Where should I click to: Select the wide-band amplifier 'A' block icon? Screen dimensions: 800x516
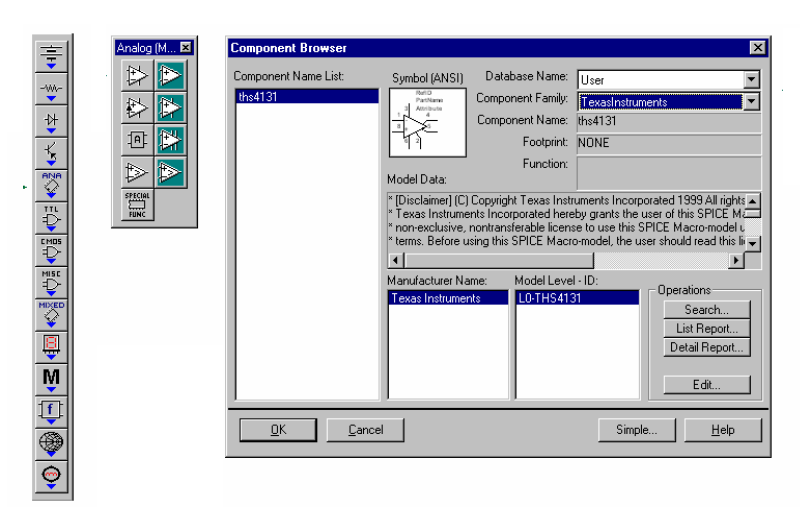tap(137, 140)
